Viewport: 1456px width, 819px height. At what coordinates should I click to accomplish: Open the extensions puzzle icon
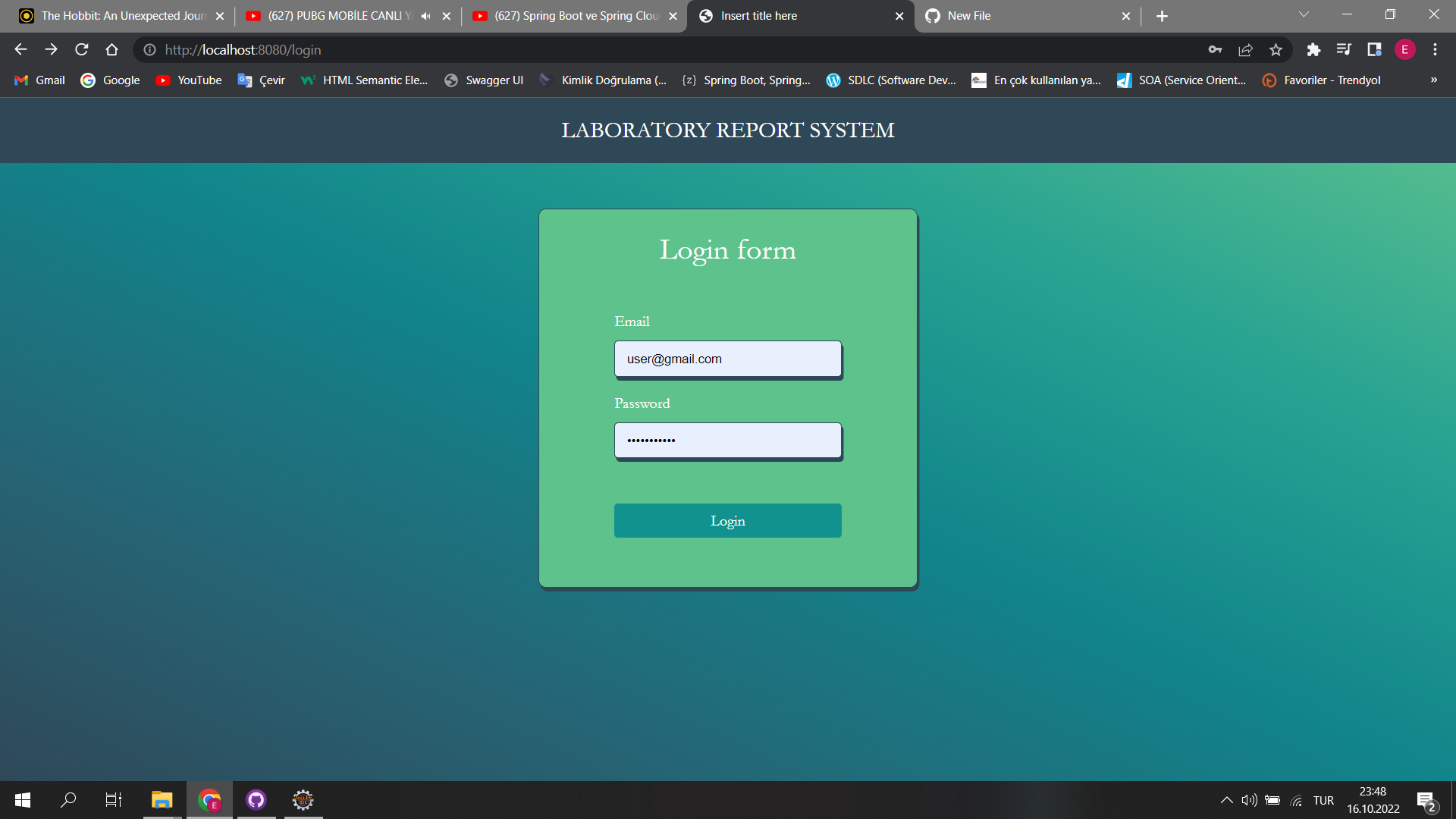tap(1313, 49)
